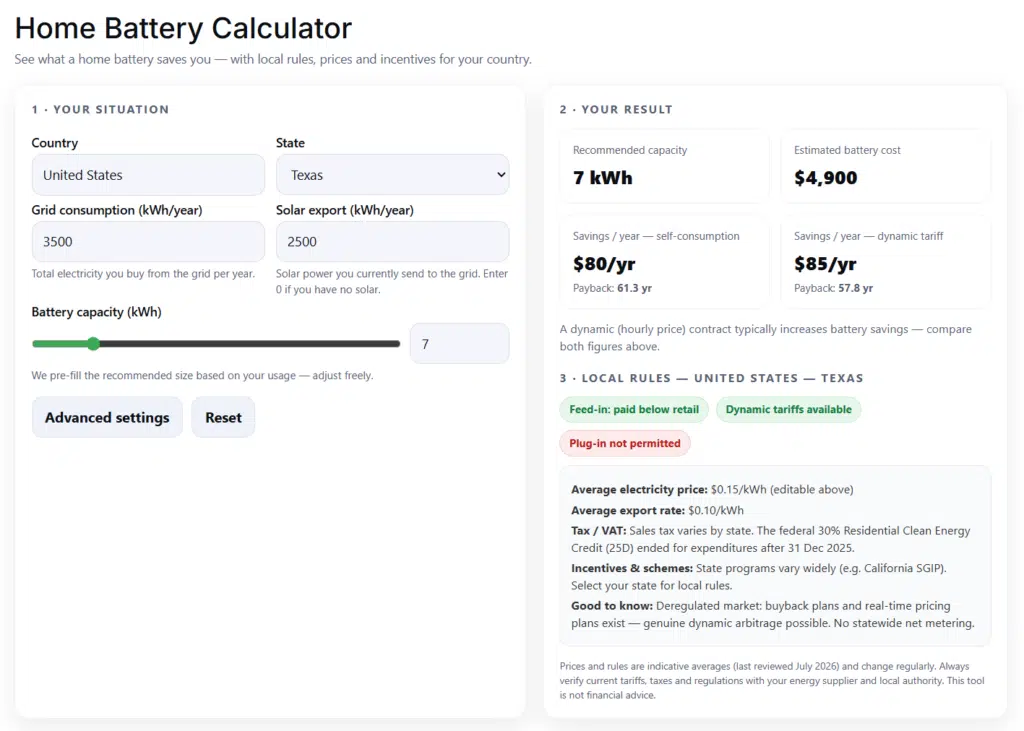Click the Feed-in: paid below retail badge
The width and height of the screenshot is (1024, 731).
(634, 410)
